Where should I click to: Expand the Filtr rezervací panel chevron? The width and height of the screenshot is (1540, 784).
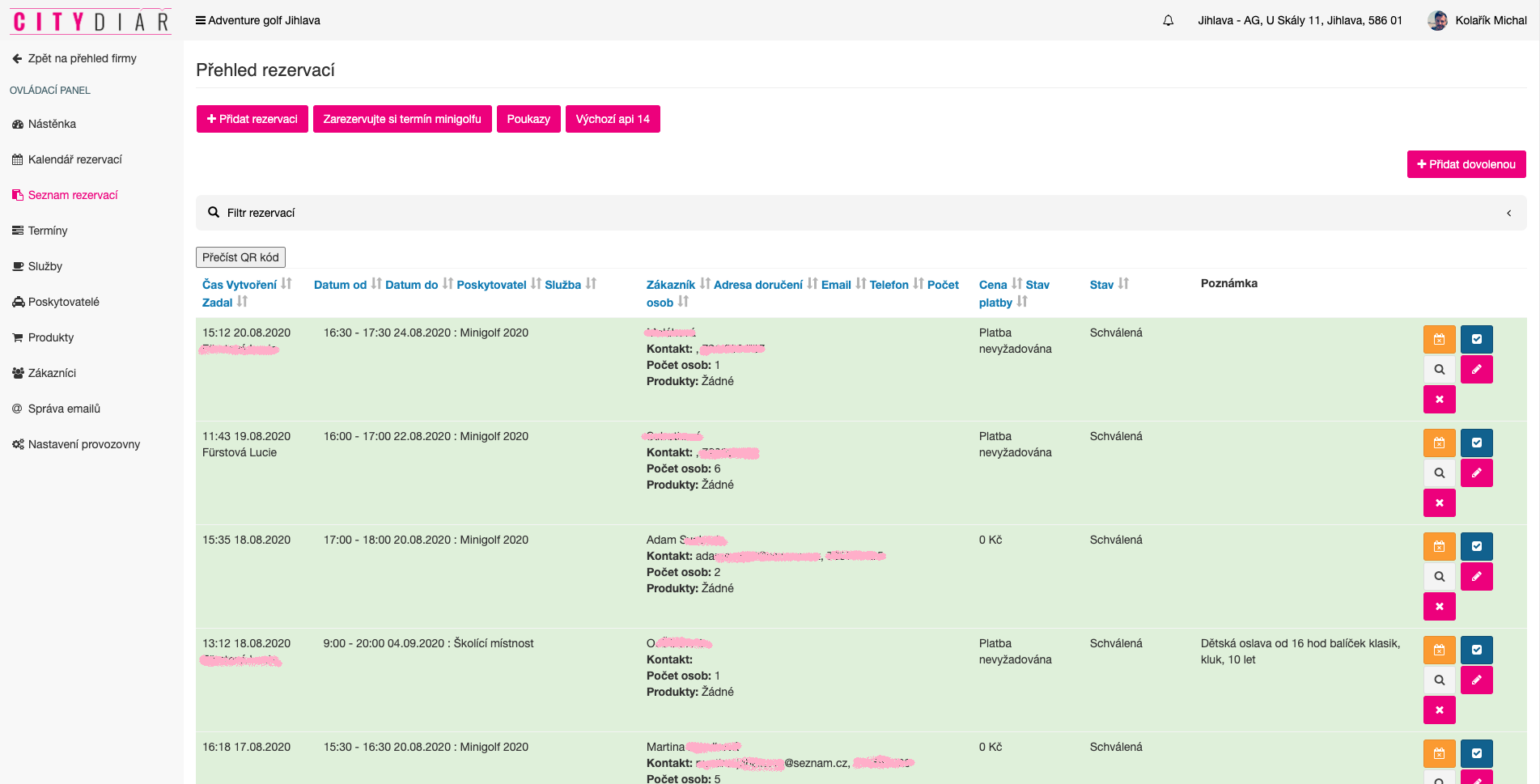tap(1508, 214)
